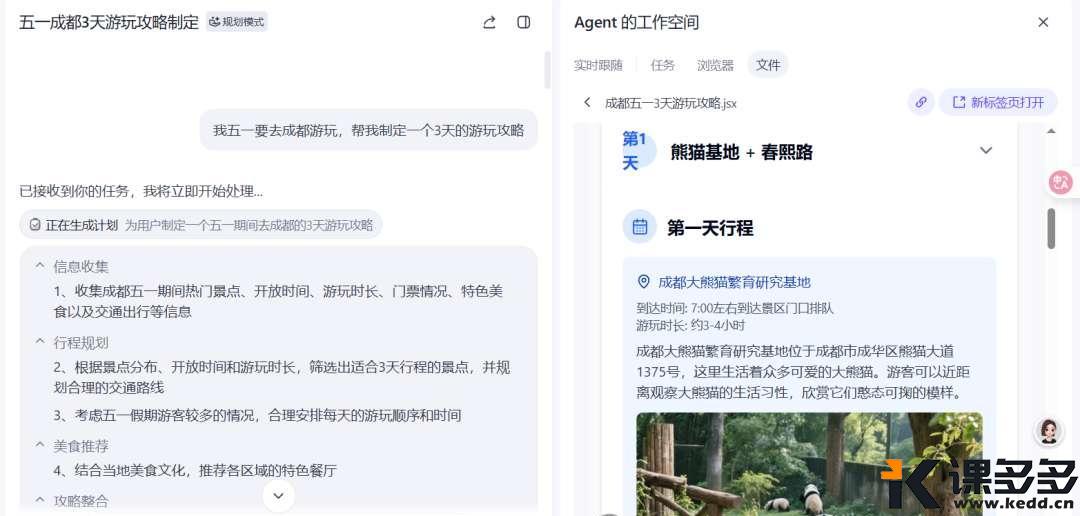Click the chat title 五一成都3天游玩攻略制定
1080x516 pixels.
(x=109, y=22)
